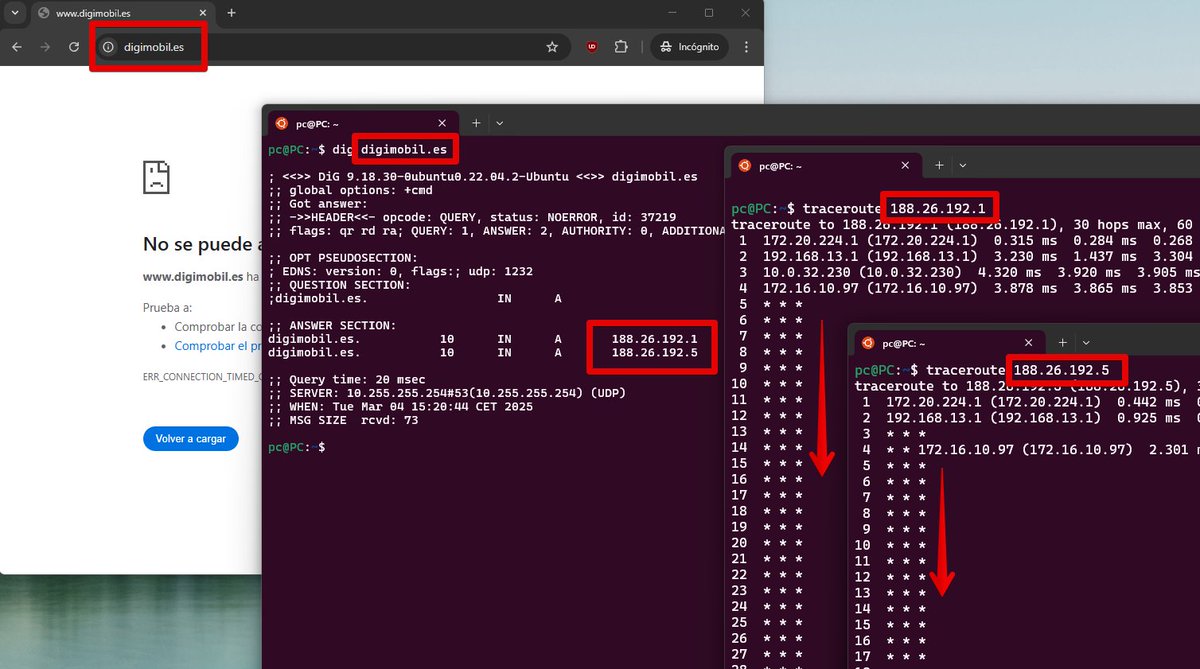
Task: Click the browser forward arrow
Action: coord(45,47)
